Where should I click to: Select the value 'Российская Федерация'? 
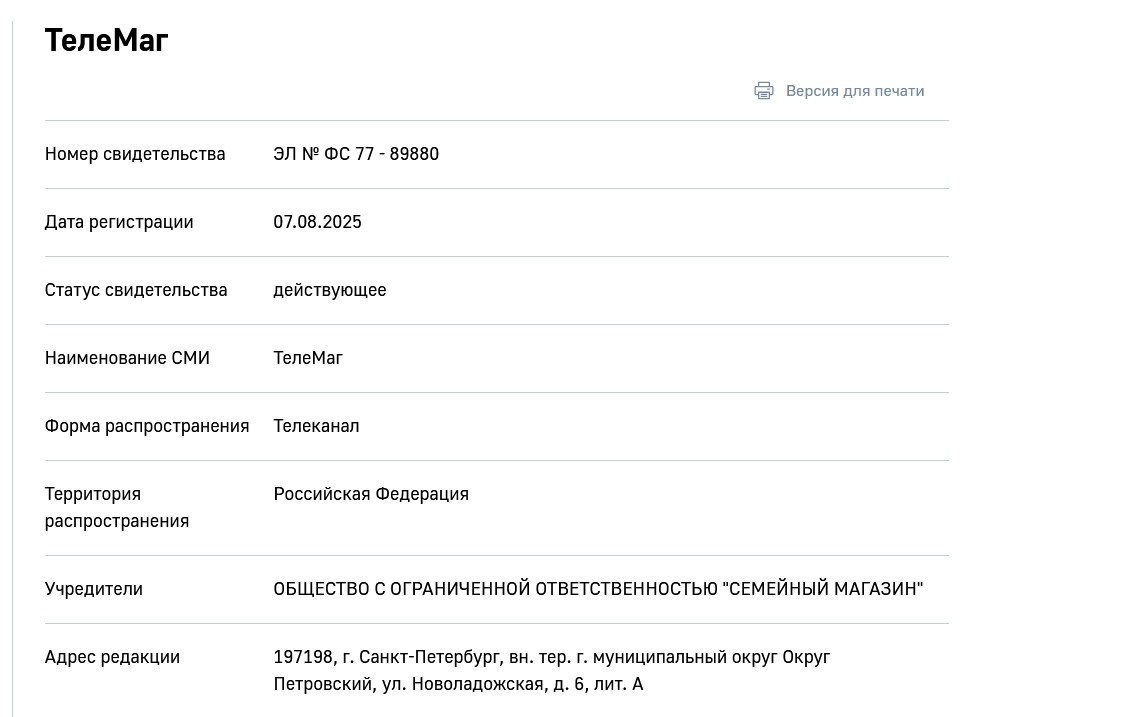[x=371, y=494]
